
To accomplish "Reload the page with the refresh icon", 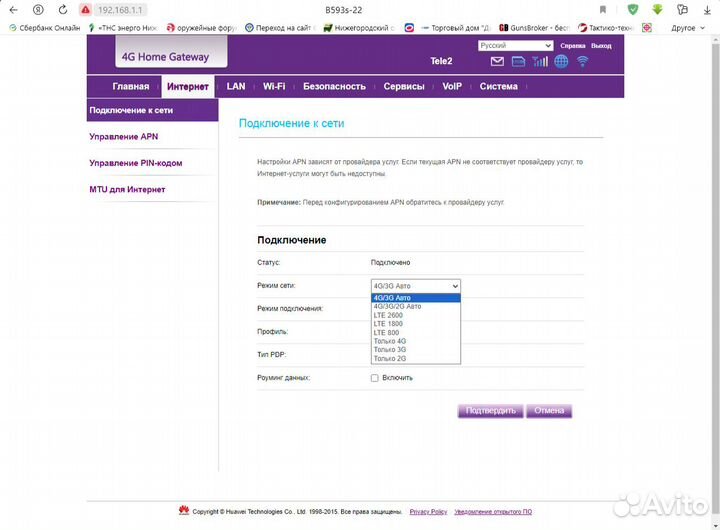I will pos(64,9).
